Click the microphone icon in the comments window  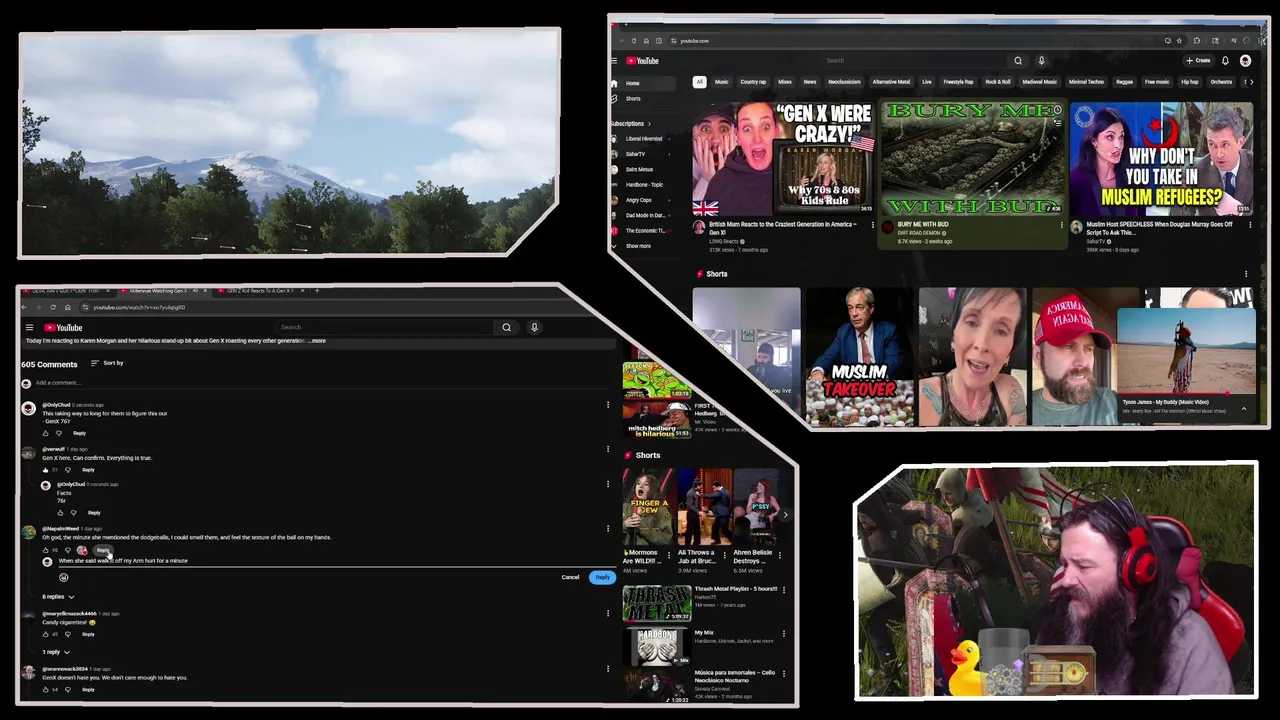coord(534,327)
